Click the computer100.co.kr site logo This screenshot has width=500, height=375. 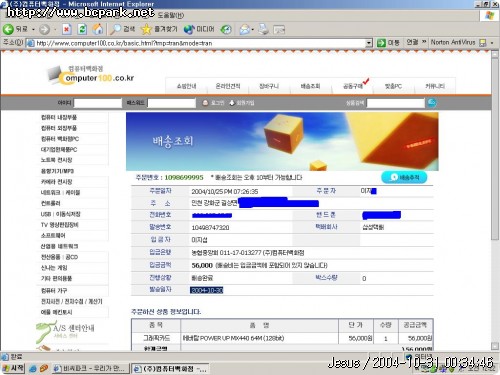click(91, 75)
